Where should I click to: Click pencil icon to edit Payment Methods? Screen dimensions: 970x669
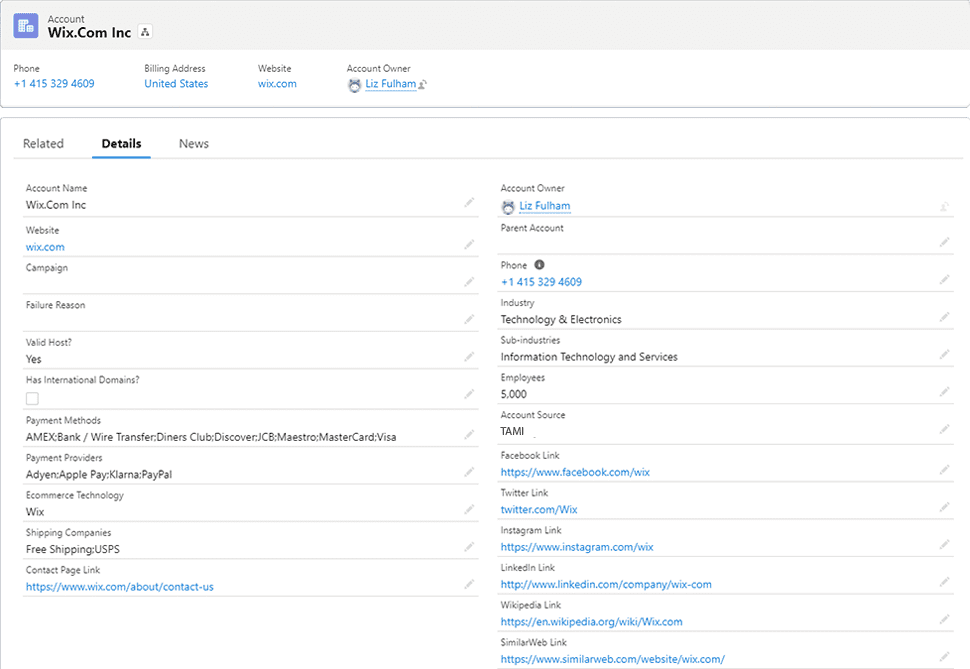(469, 435)
